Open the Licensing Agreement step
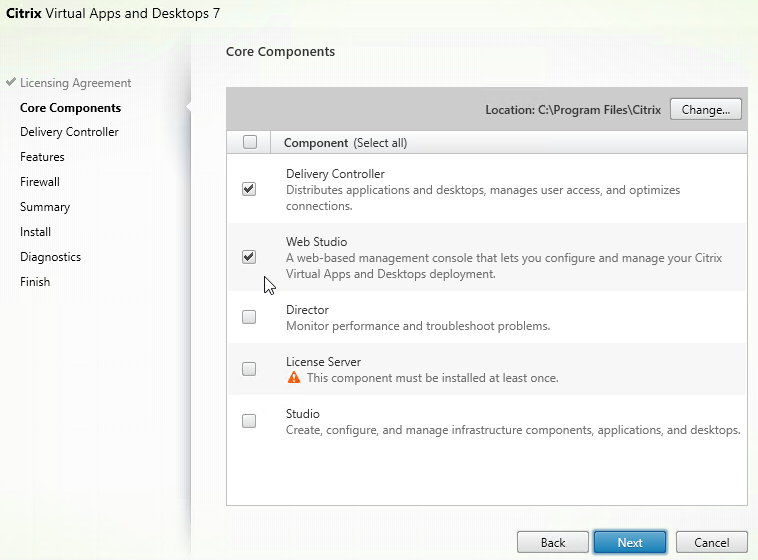The image size is (758, 560). pyautogui.click(x=75, y=83)
